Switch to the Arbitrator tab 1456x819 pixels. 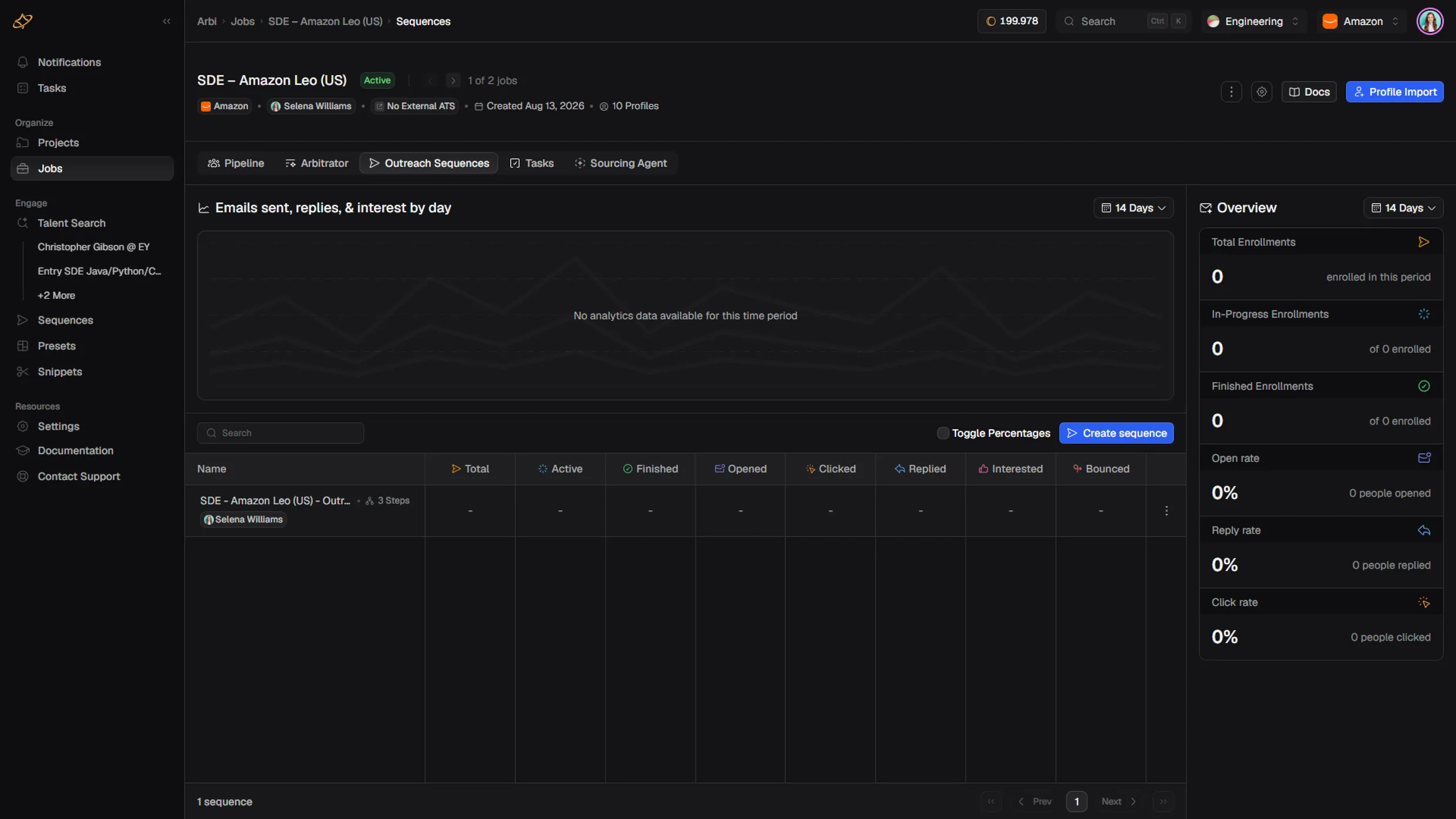click(x=317, y=163)
